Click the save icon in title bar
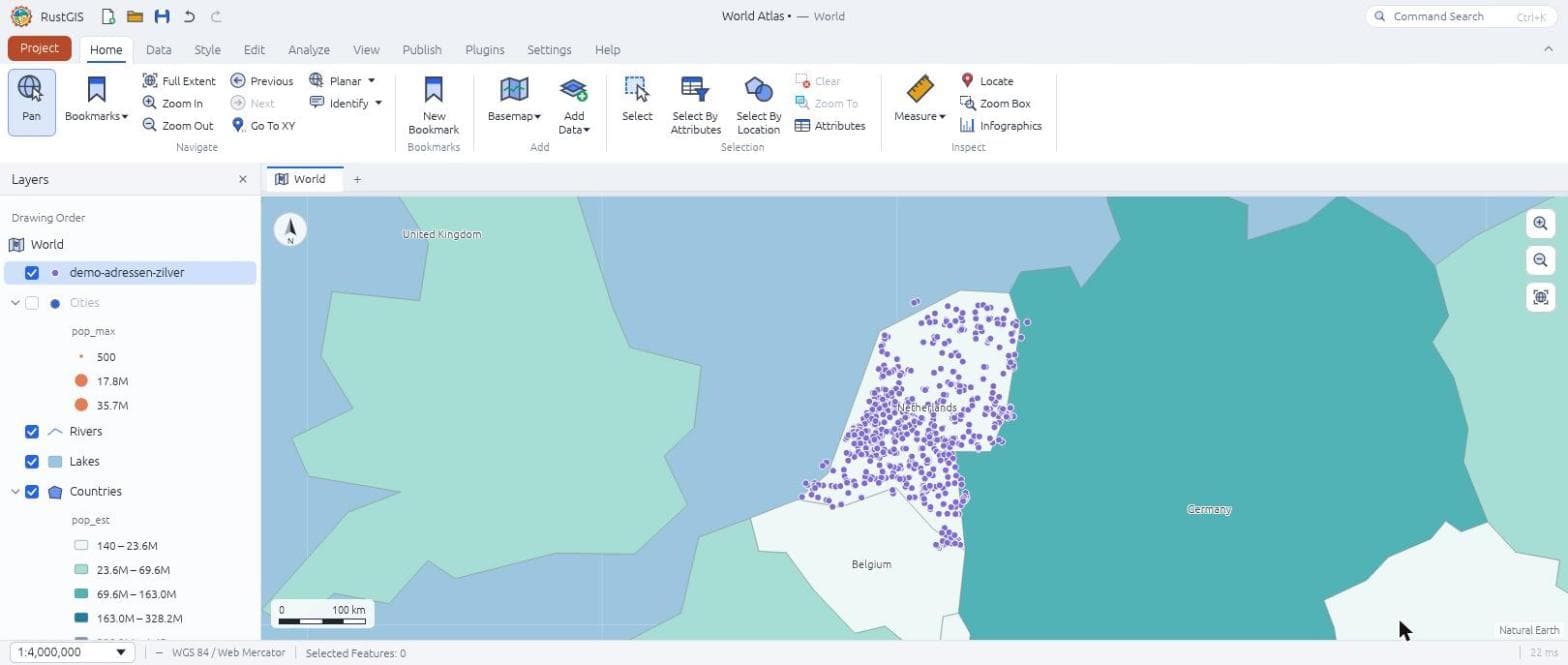 point(162,17)
